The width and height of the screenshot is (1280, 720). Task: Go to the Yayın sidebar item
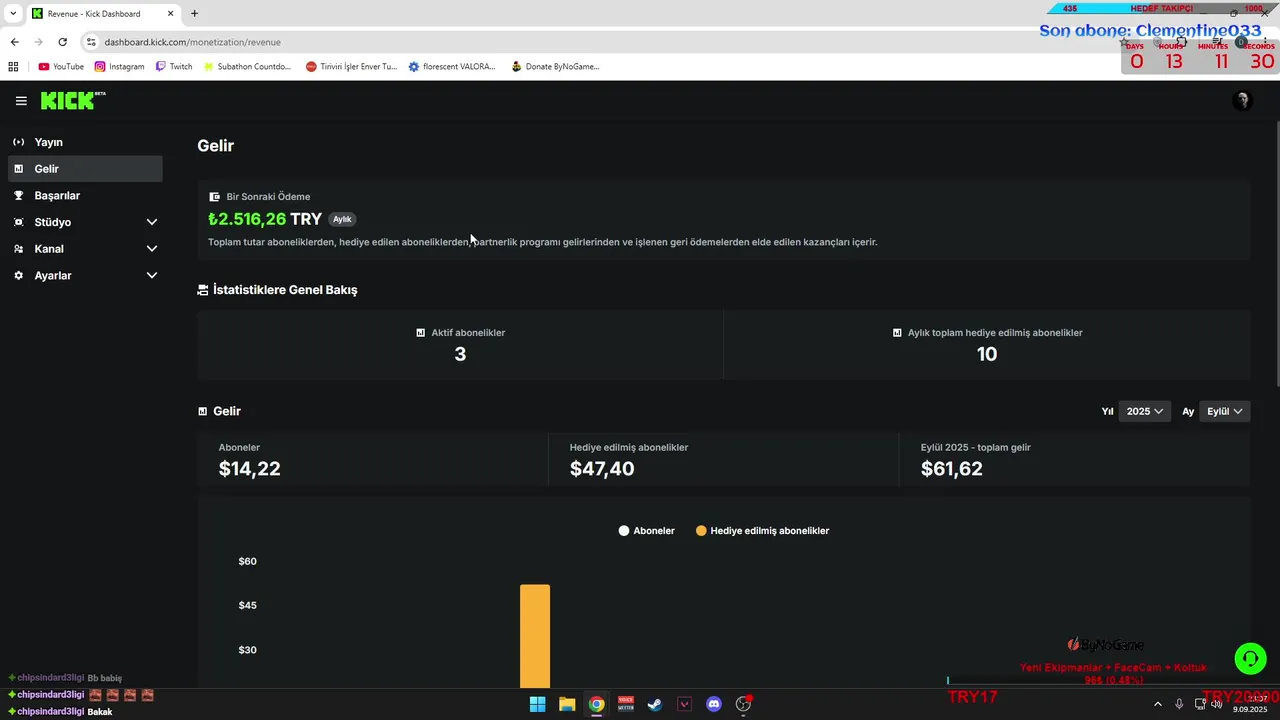[85, 142]
